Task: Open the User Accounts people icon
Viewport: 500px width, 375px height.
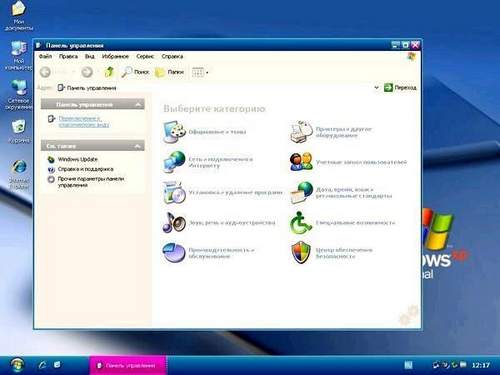Action: click(301, 162)
